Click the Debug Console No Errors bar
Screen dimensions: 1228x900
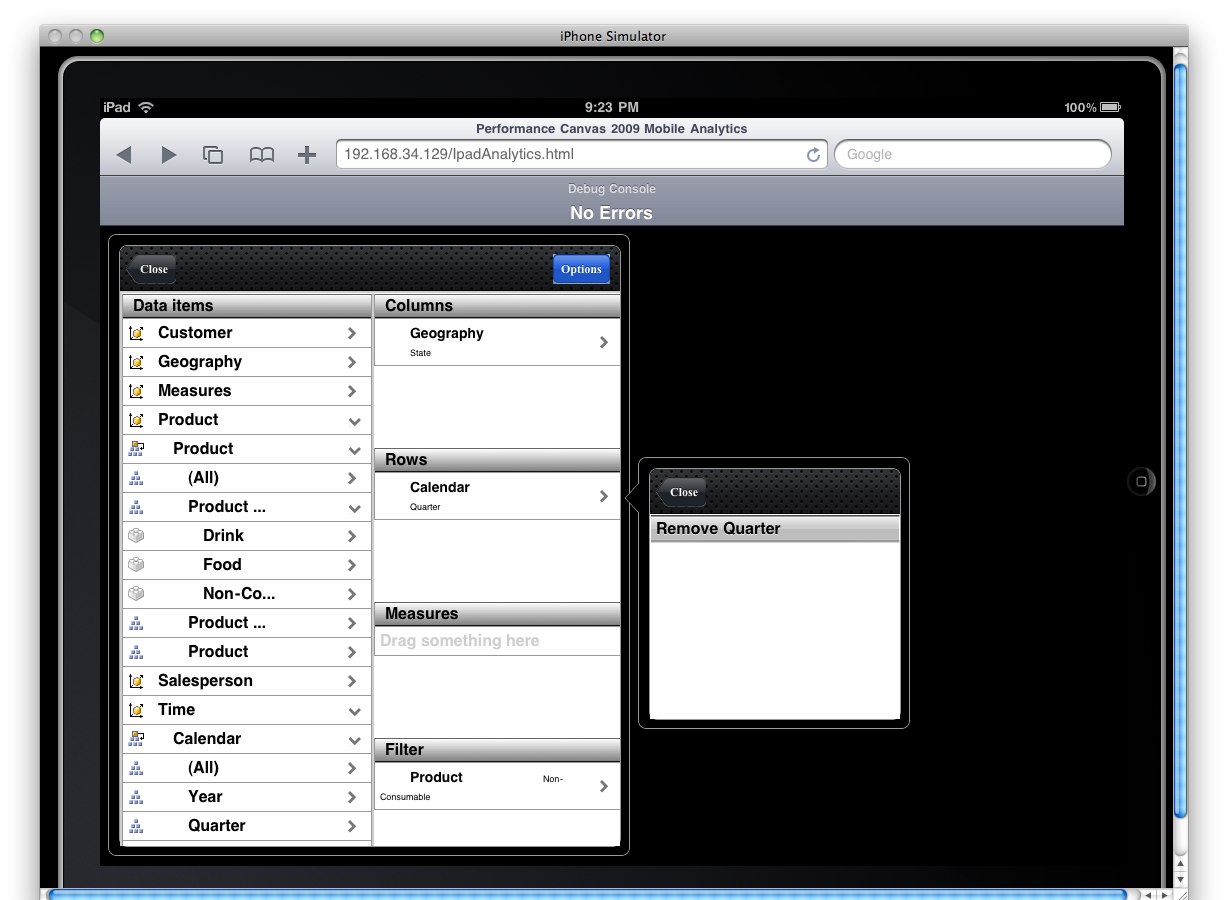612,202
